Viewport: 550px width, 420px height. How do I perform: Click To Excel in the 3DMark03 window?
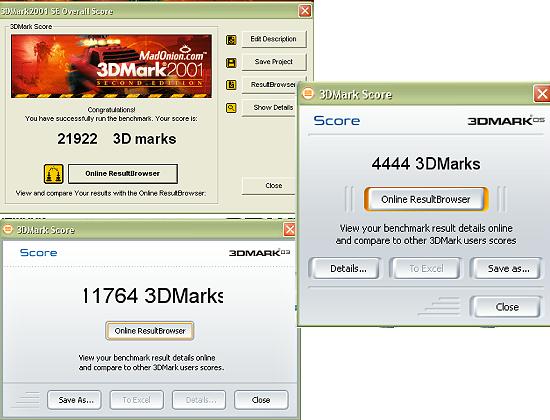(137, 400)
